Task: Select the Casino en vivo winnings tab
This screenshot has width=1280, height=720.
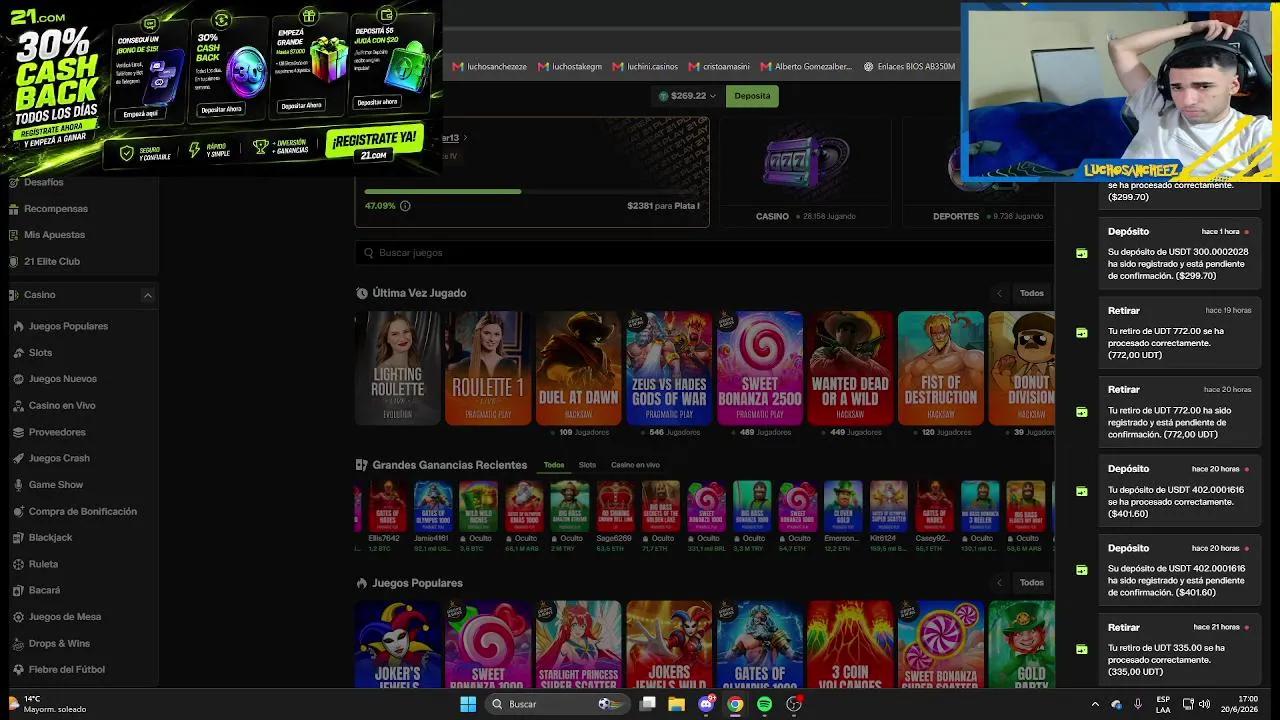Action: tap(635, 465)
